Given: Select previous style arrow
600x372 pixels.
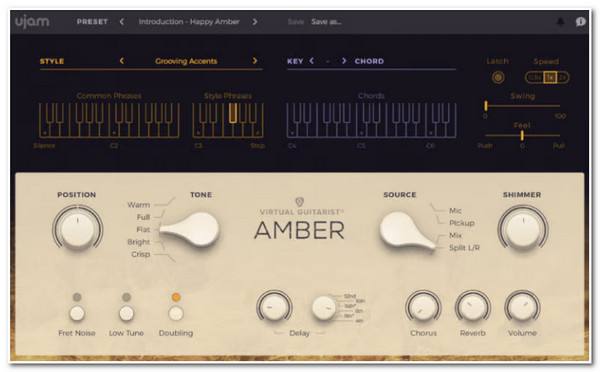Looking at the screenshot, I should point(122,60).
